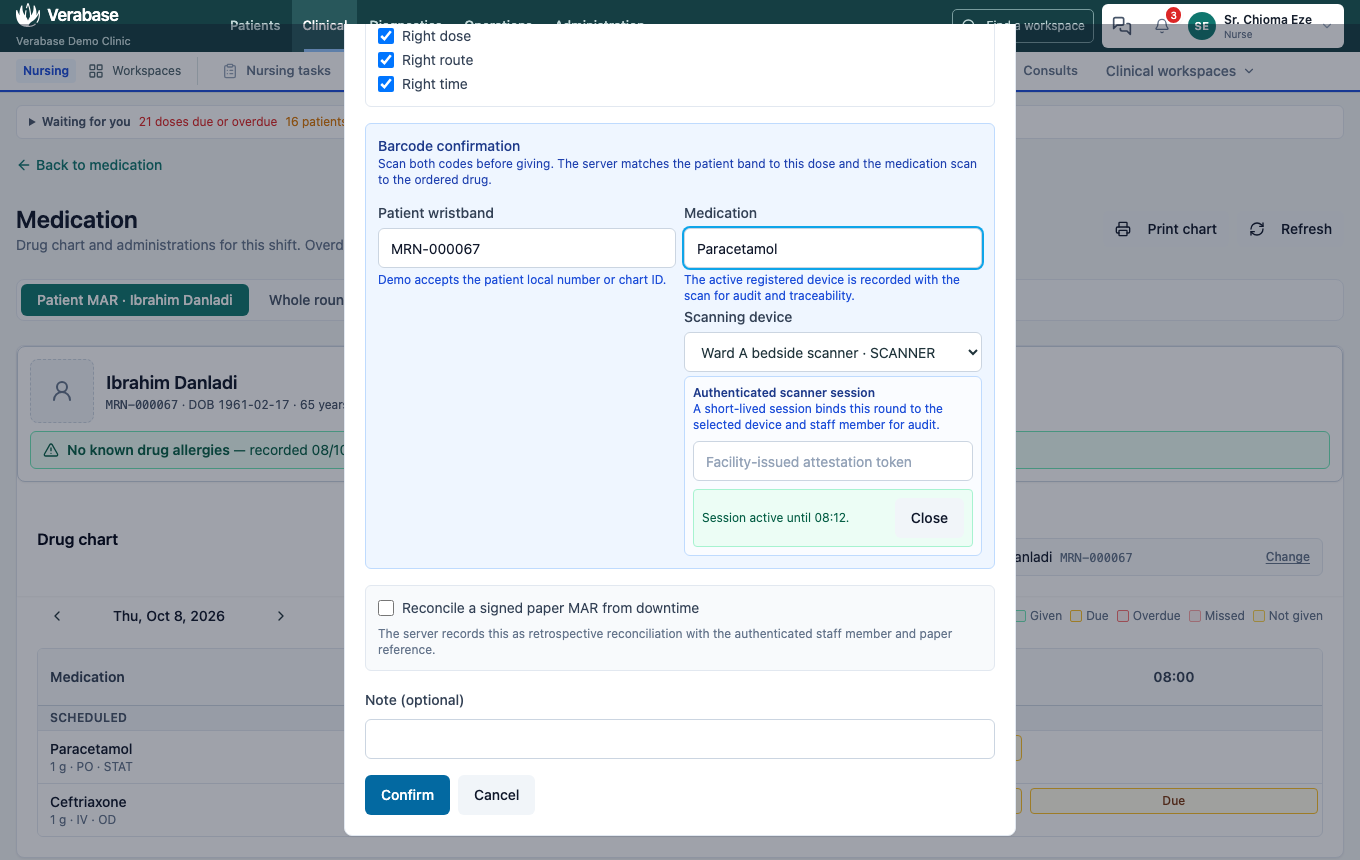The image size is (1360, 860).
Task: Close the authenticated scanner session
Action: tap(929, 518)
